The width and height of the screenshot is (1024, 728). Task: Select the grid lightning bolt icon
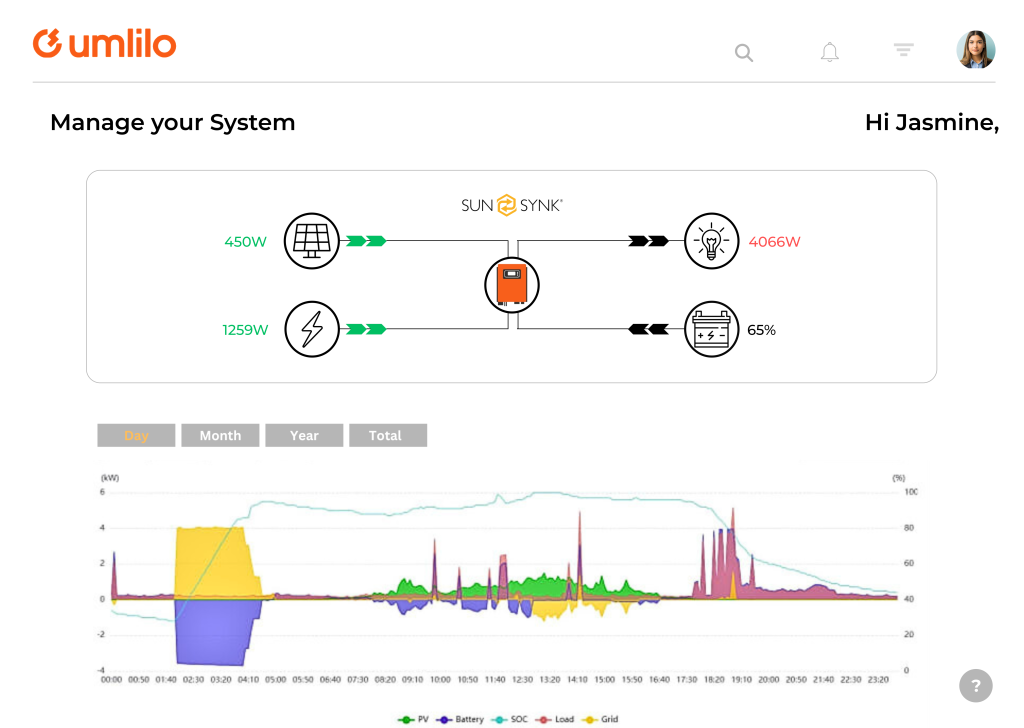(311, 328)
